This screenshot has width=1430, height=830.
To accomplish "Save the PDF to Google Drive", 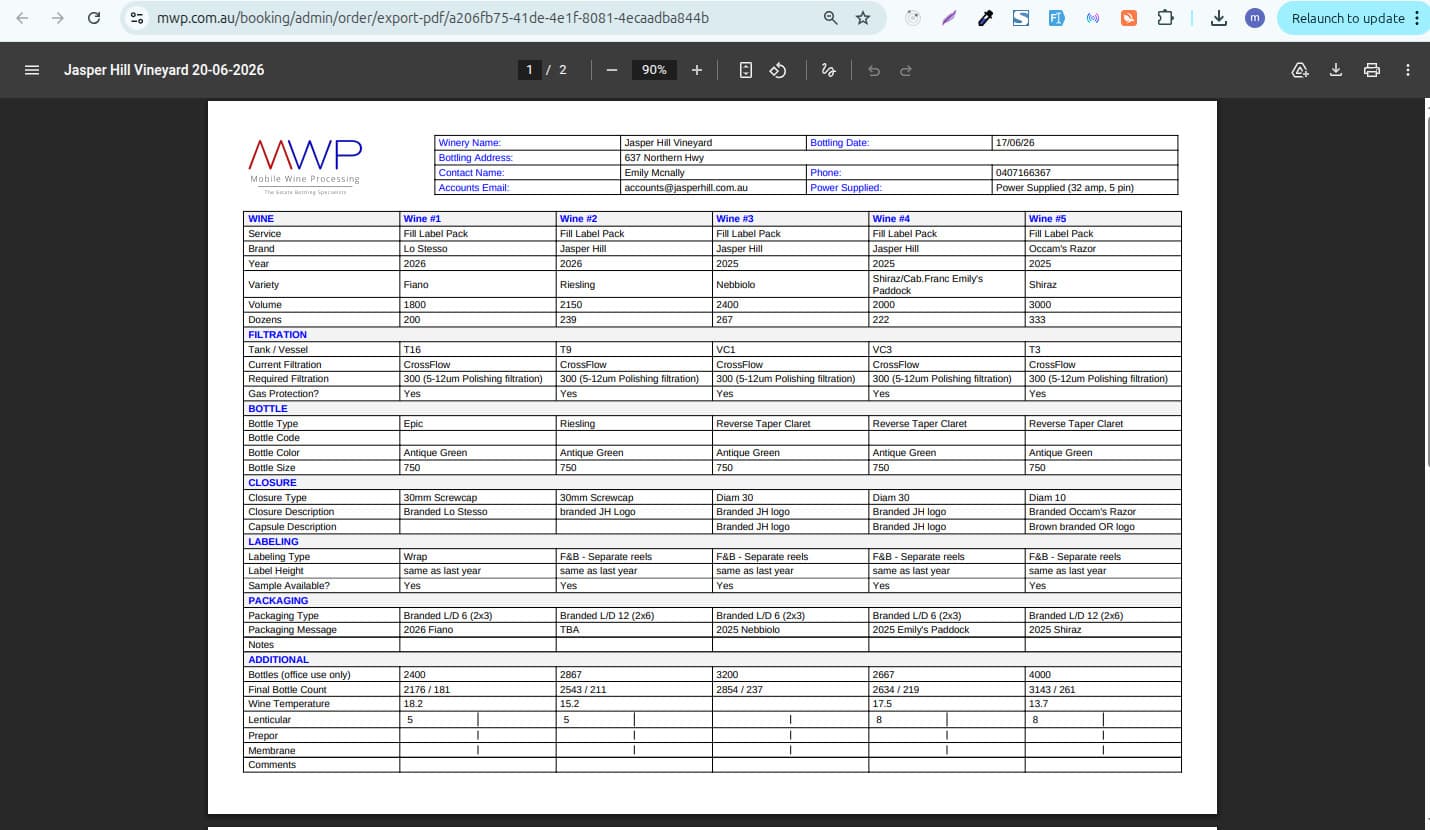I will (x=1300, y=70).
